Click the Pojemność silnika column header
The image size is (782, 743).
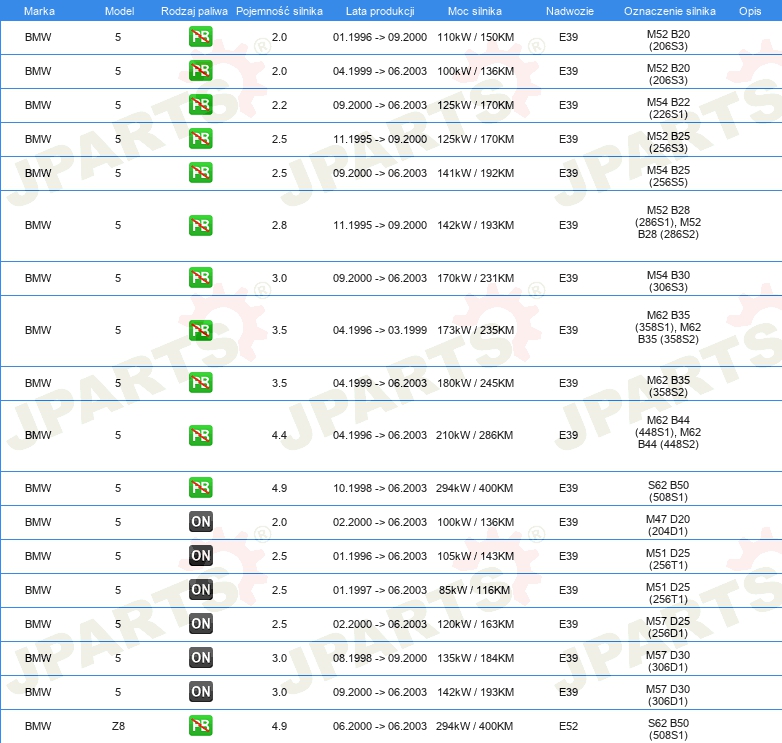pos(279,11)
